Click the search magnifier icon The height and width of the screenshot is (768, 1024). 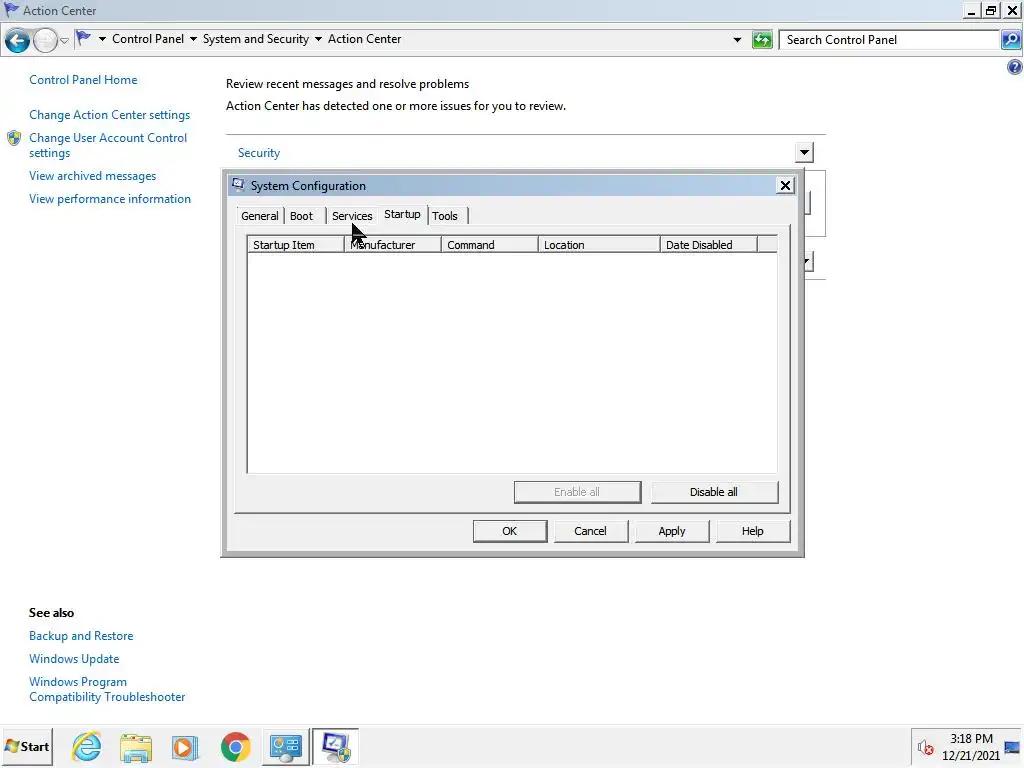1011,40
